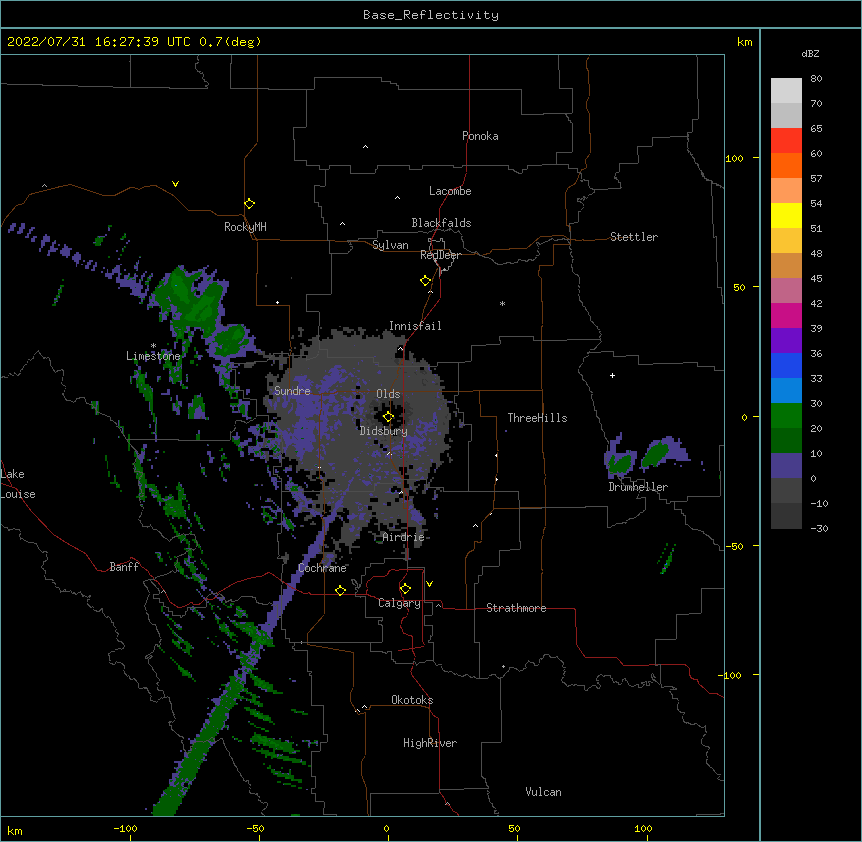
Task: Click the yellow v marker northeast of Calgary
Action: 429,584
